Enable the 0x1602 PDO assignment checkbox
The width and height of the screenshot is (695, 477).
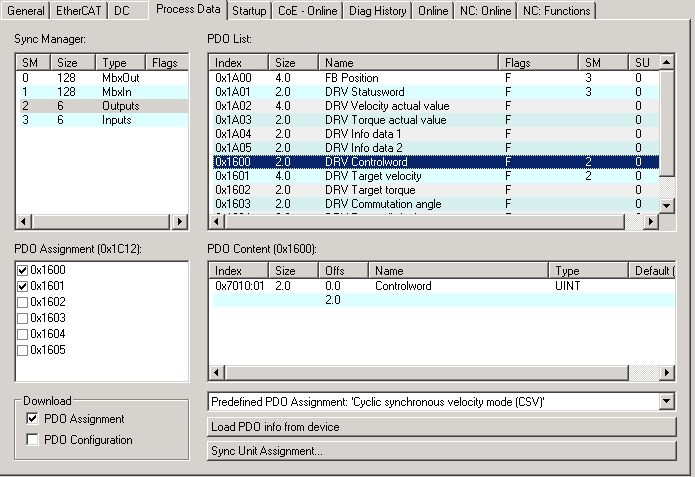[x=23, y=302]
